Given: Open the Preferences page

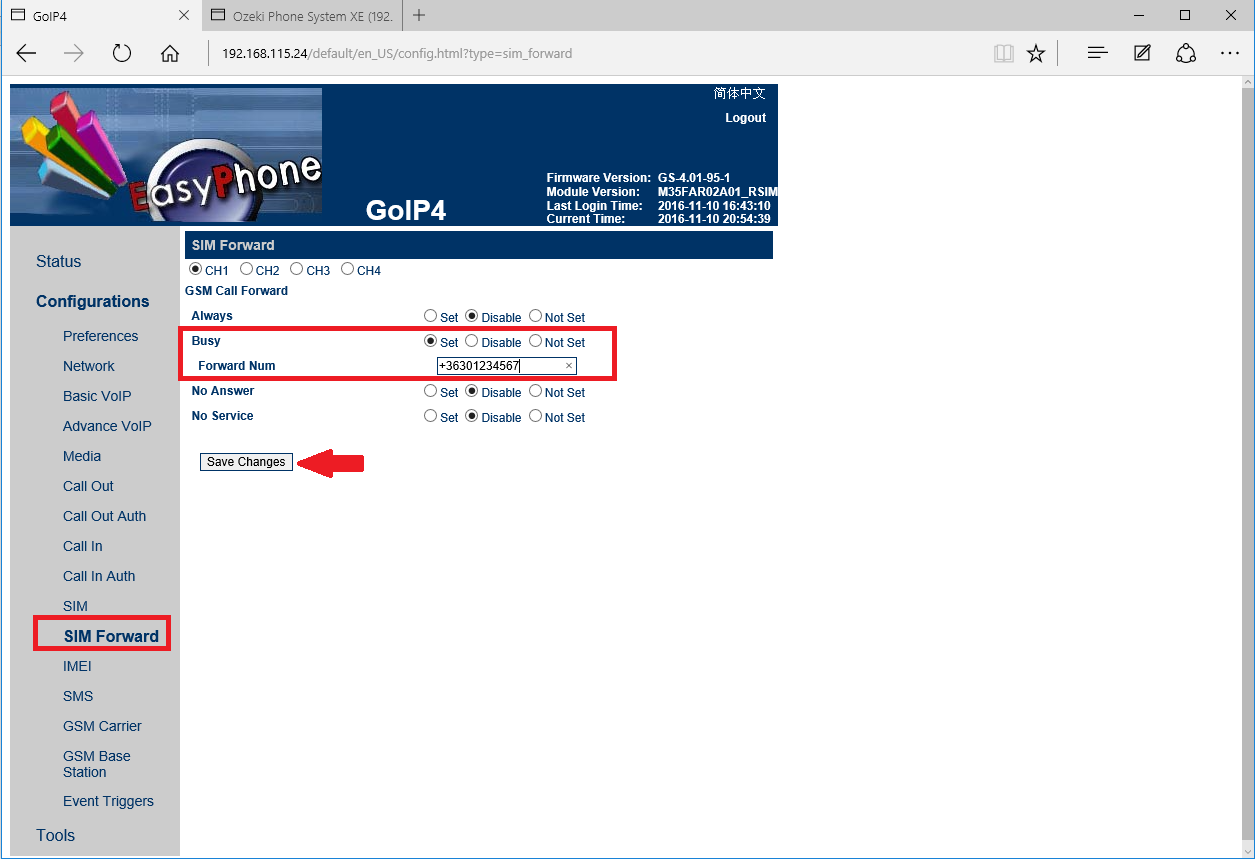Looking at the screenshot, I should [x=100, y=336].
